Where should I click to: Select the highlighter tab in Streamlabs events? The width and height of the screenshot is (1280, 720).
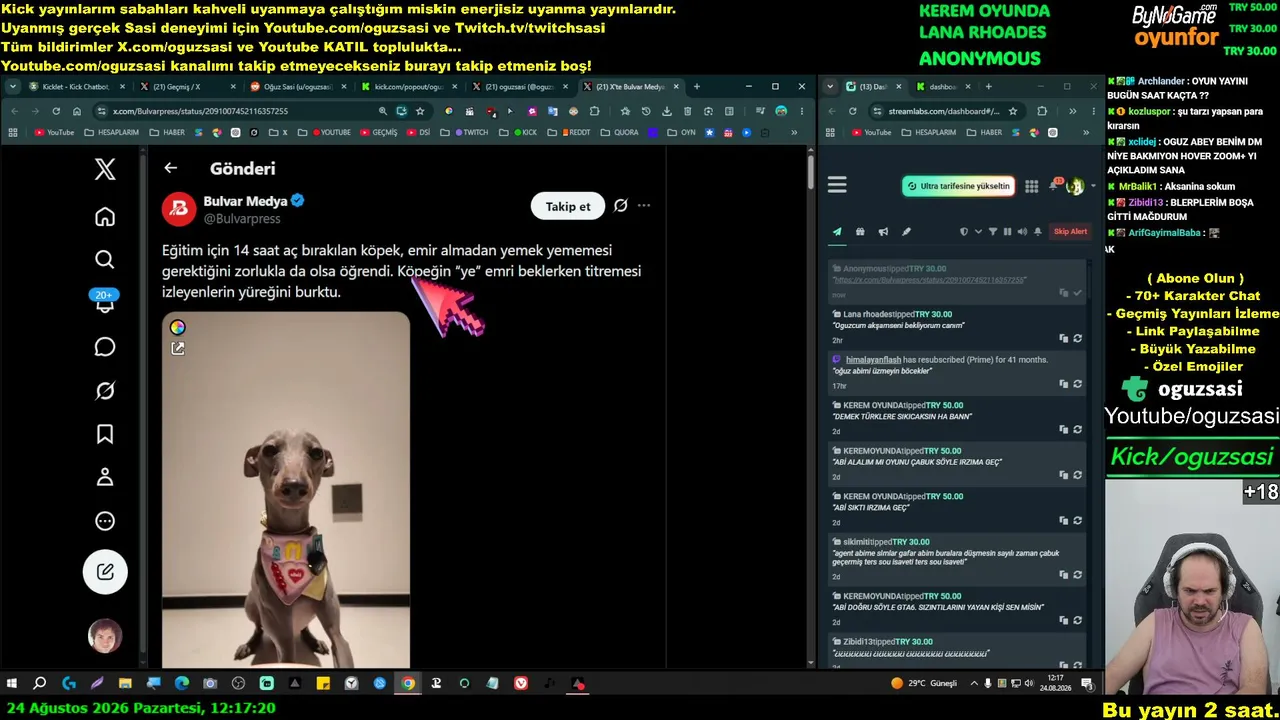[906, 232]
